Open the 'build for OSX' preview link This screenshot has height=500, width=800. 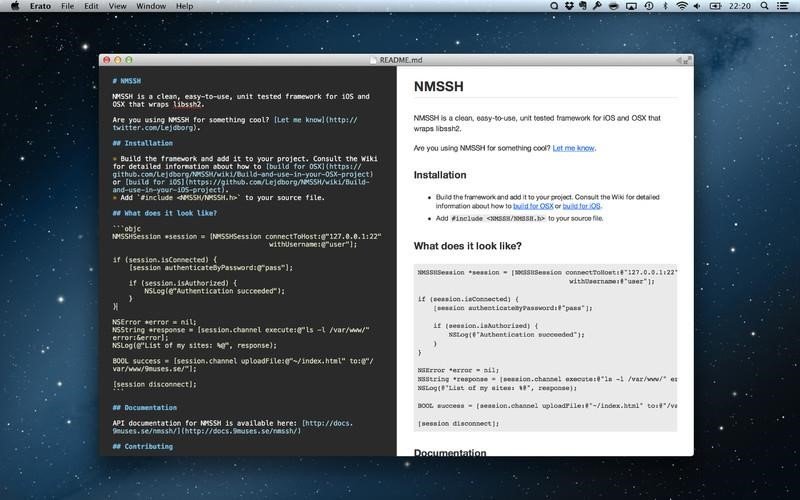click(x=533, y=206)
